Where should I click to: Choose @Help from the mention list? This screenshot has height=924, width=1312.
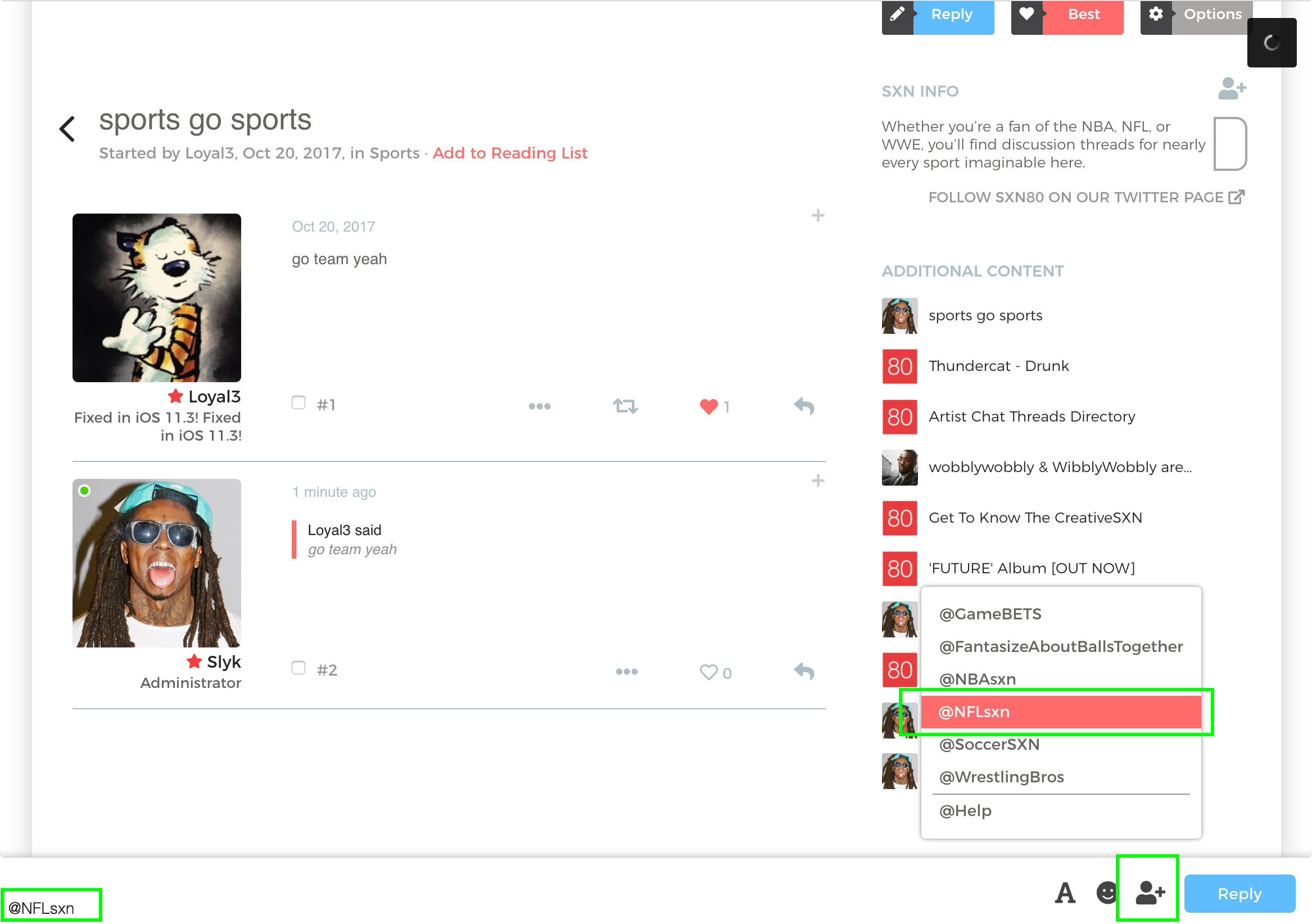click(1061, 810)
